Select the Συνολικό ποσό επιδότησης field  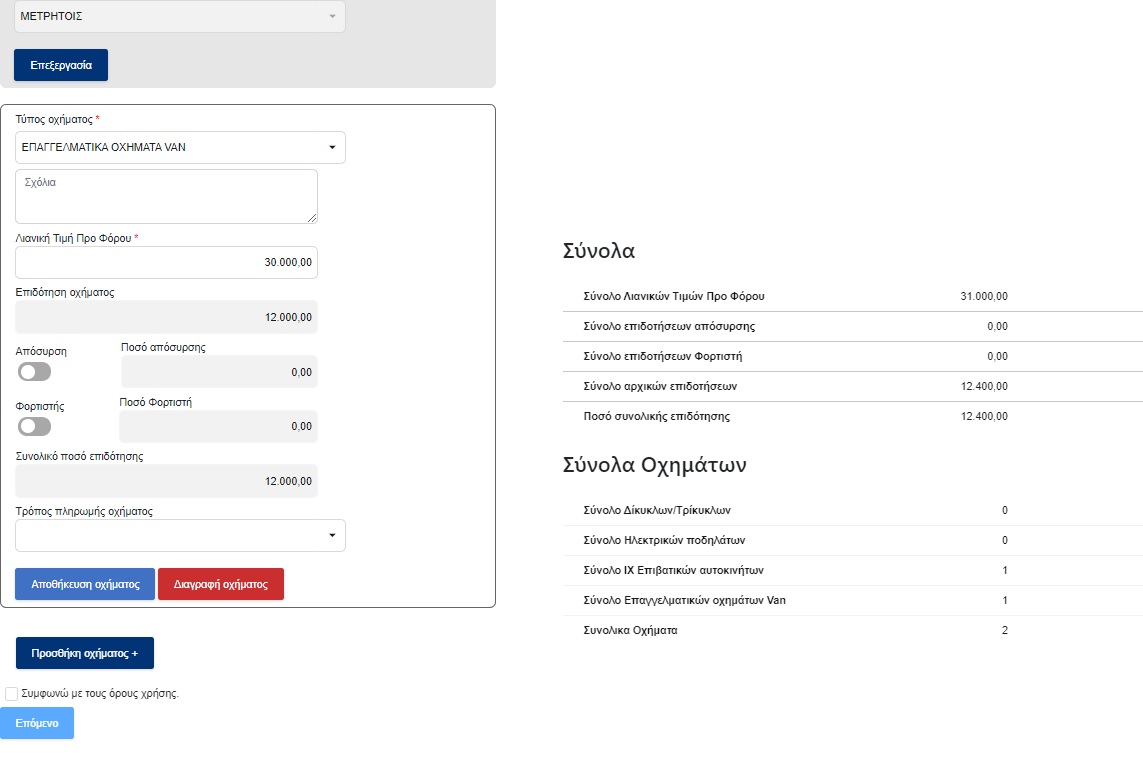coord(166,481)
